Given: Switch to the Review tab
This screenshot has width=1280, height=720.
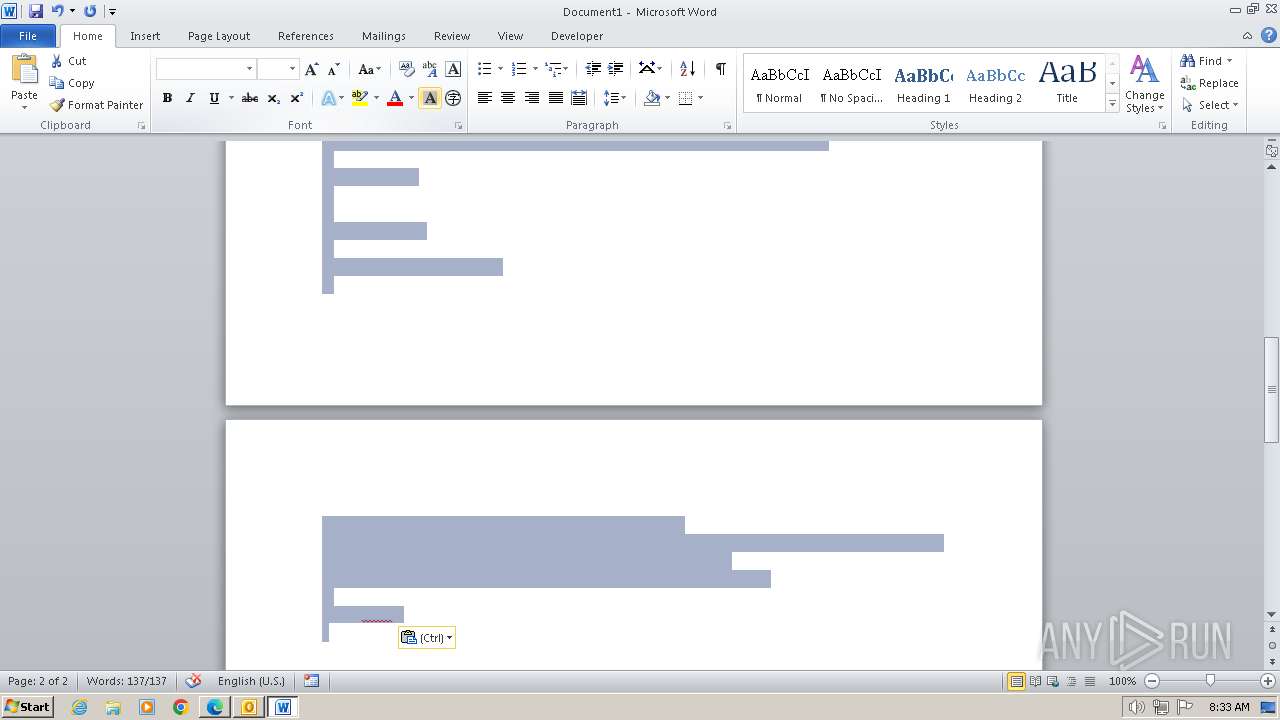Looking at the screenshot, I should point(452,36).
